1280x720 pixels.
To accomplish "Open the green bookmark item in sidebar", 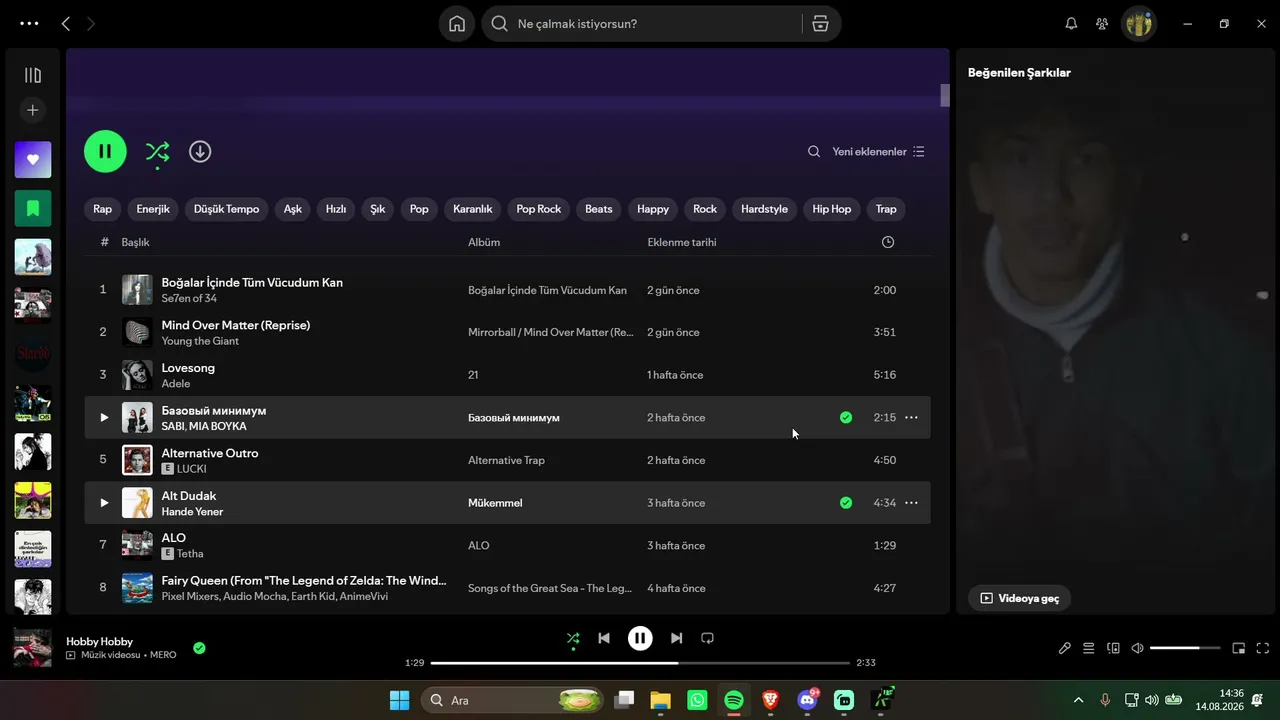I will click(x=33, y=208).
